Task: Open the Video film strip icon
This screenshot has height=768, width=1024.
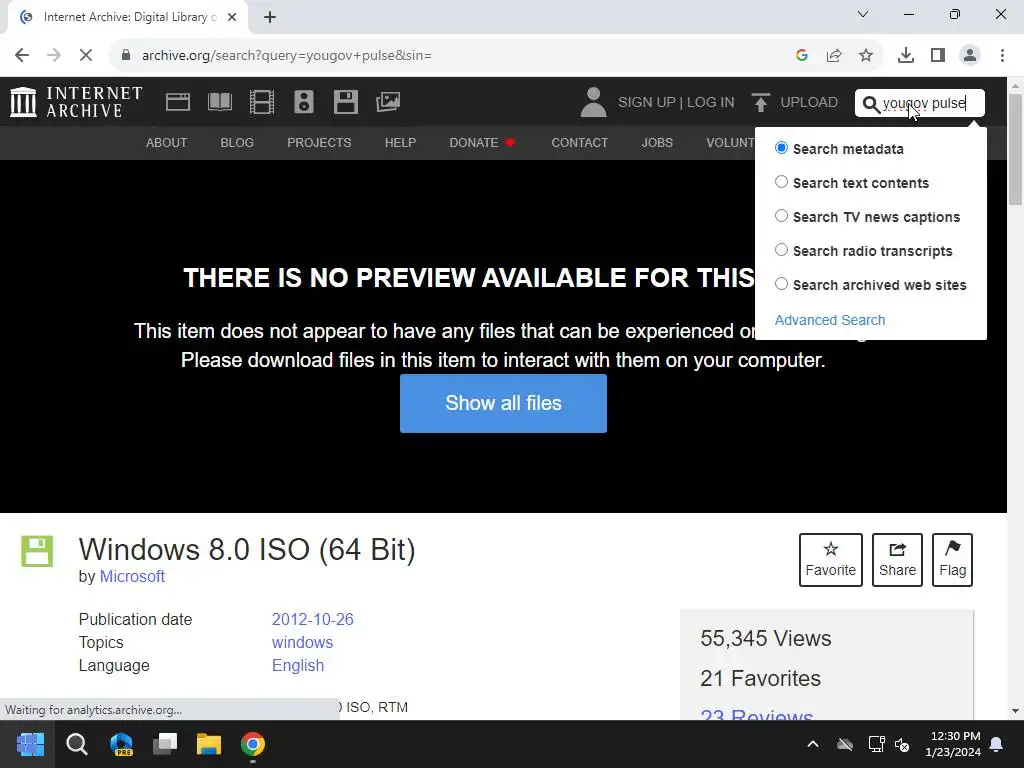Action: click(262, 102)
